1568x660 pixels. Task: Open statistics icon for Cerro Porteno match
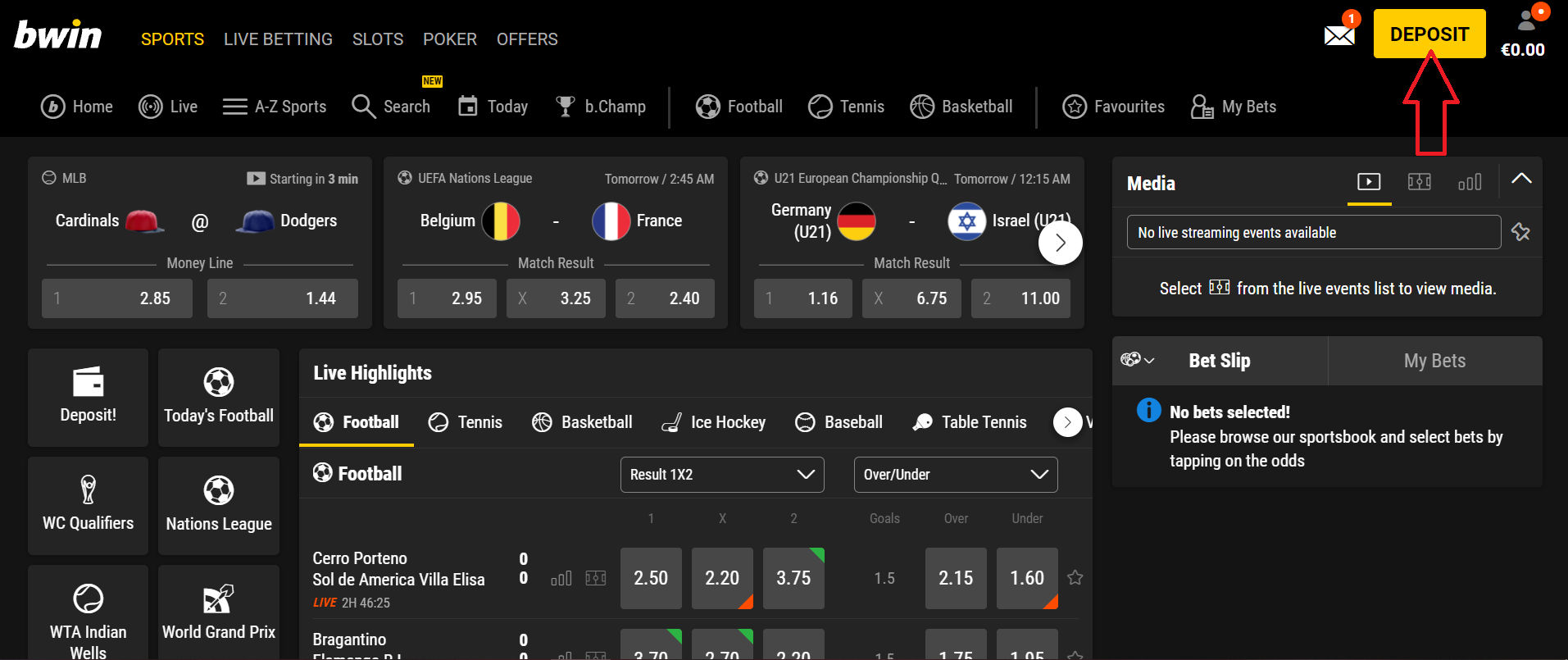(x=561, y=579)
